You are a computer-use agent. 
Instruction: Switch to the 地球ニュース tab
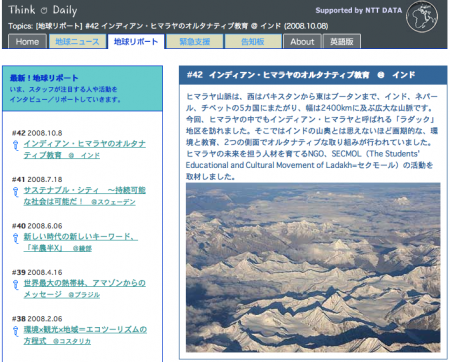tap(77, 41)
